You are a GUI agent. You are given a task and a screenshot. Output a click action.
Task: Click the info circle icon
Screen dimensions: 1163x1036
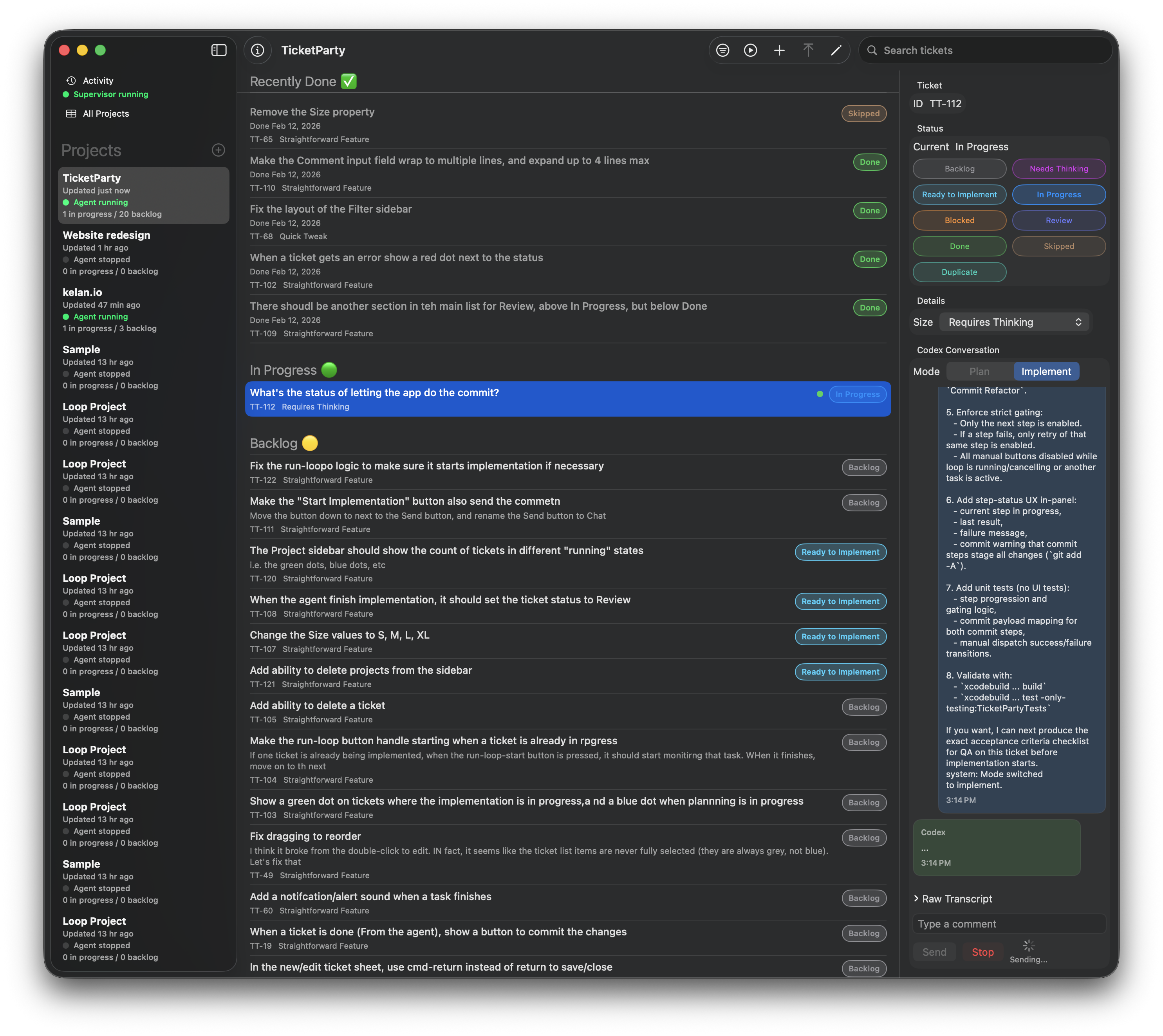click(257, 50)
